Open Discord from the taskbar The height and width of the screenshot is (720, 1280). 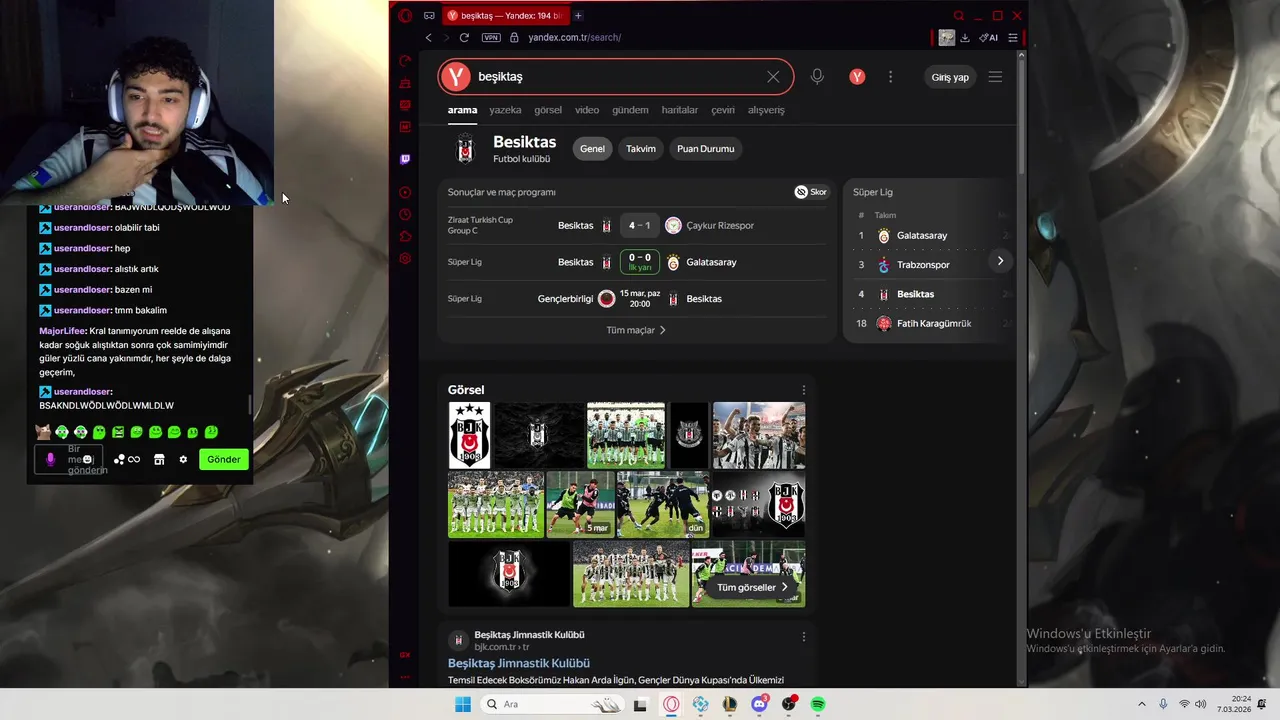click(x=759, y=704)
